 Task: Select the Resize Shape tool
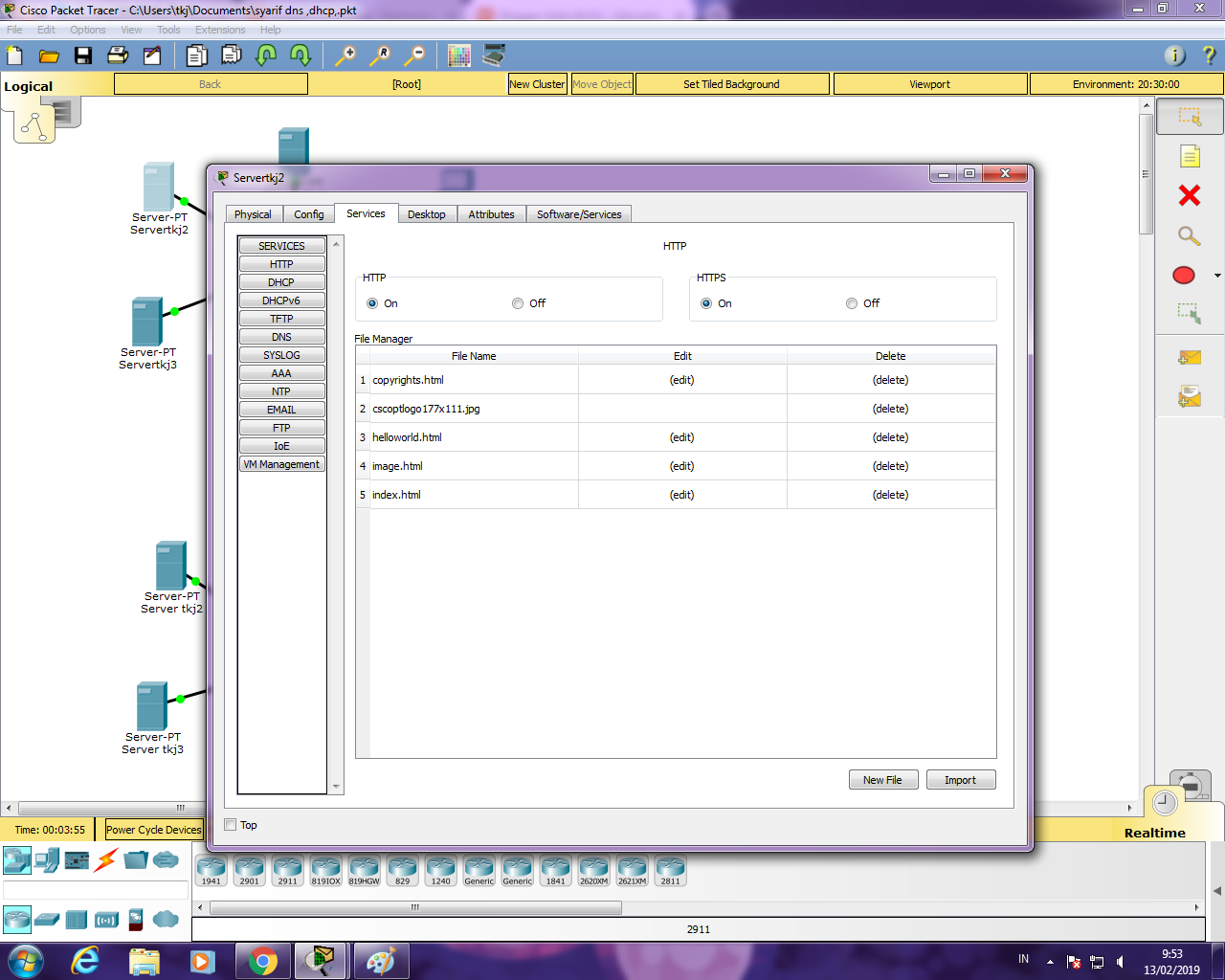click(1190, 313)
